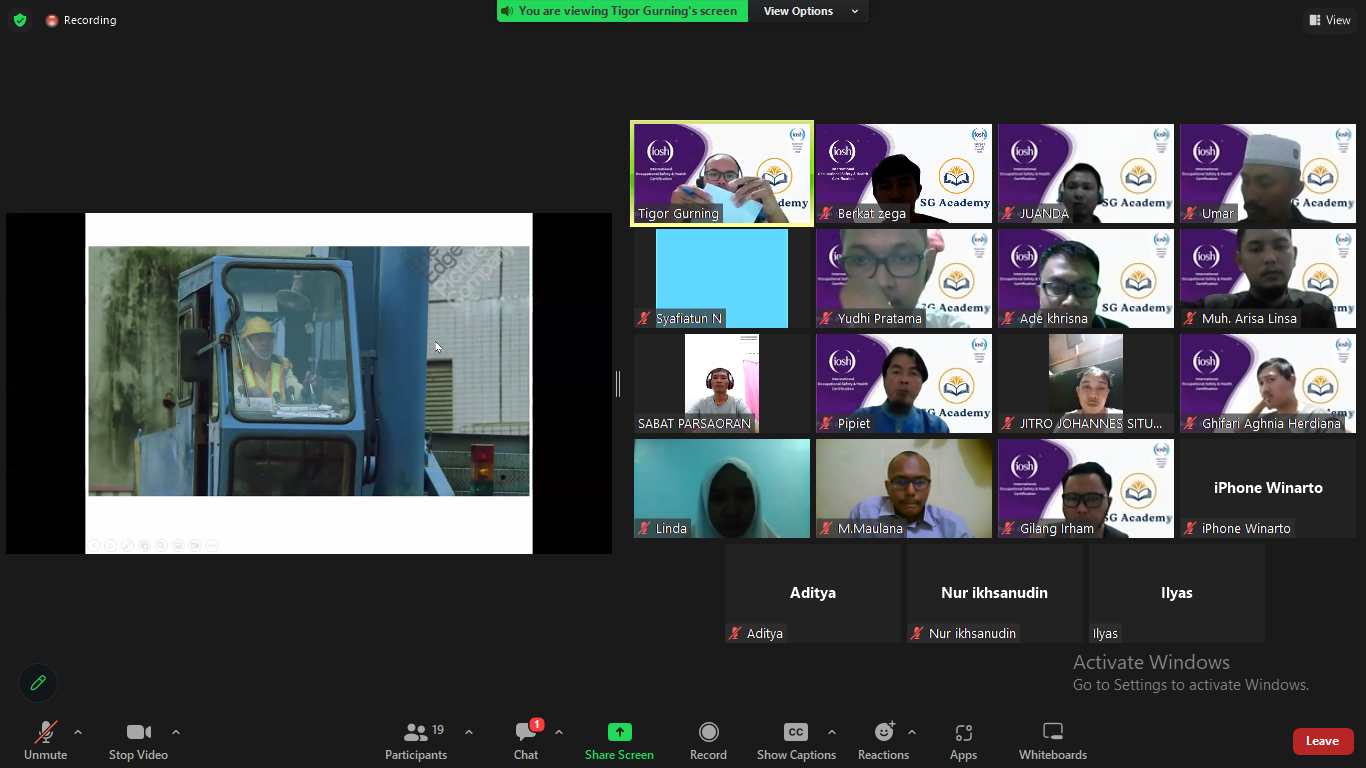Expand audio settings arrow next to Unmute
The image size is (1366, 768).
pos(78,732)
